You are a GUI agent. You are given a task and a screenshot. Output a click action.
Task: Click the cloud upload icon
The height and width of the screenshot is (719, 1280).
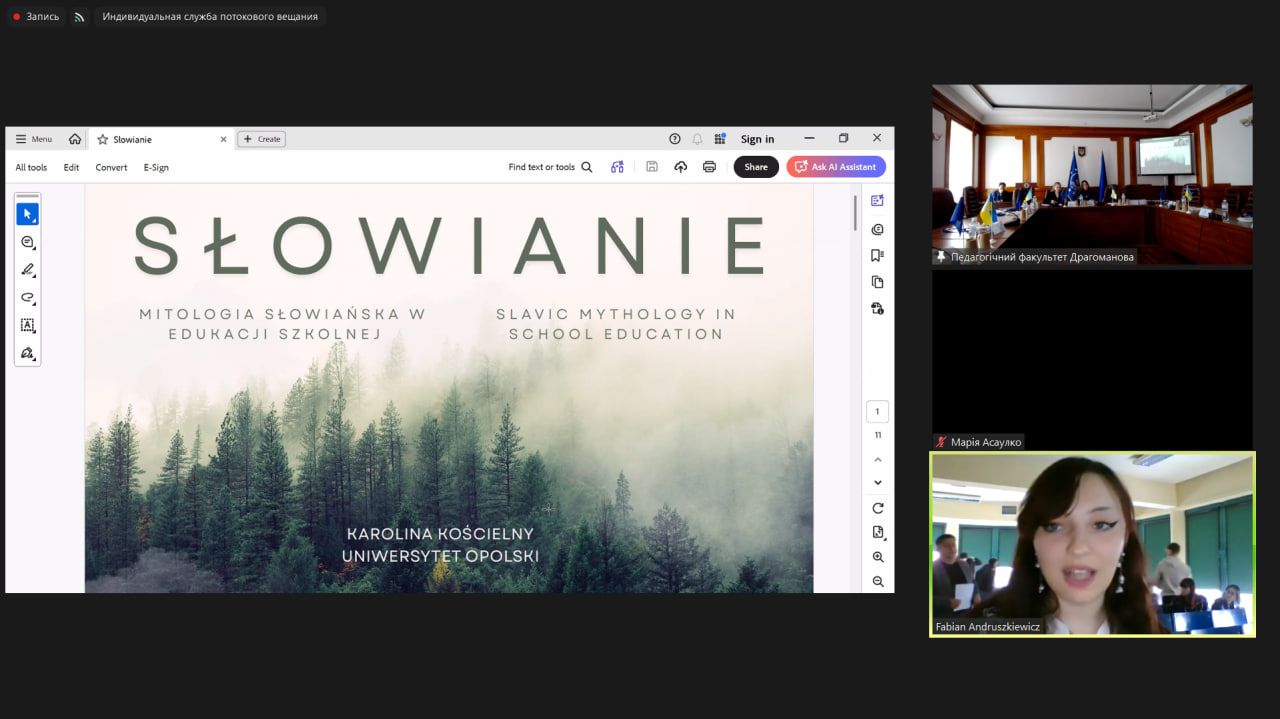pyautogui.click(x=681, y=167)
